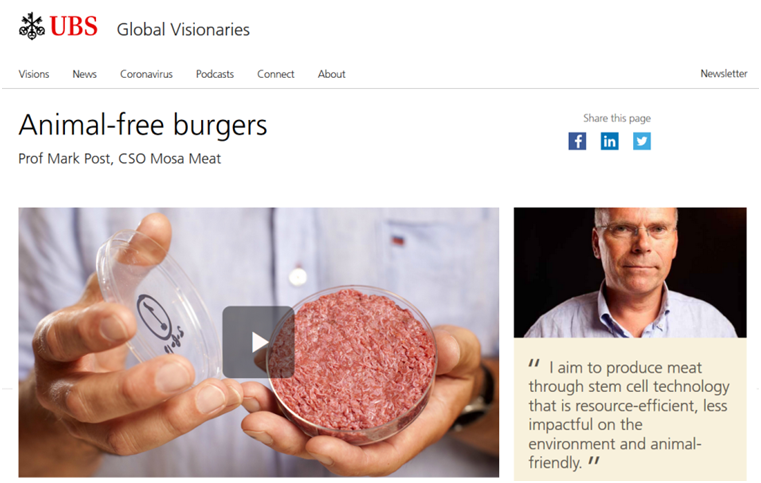Click the Prof Mark Post subtitle

tap(119, 159)
